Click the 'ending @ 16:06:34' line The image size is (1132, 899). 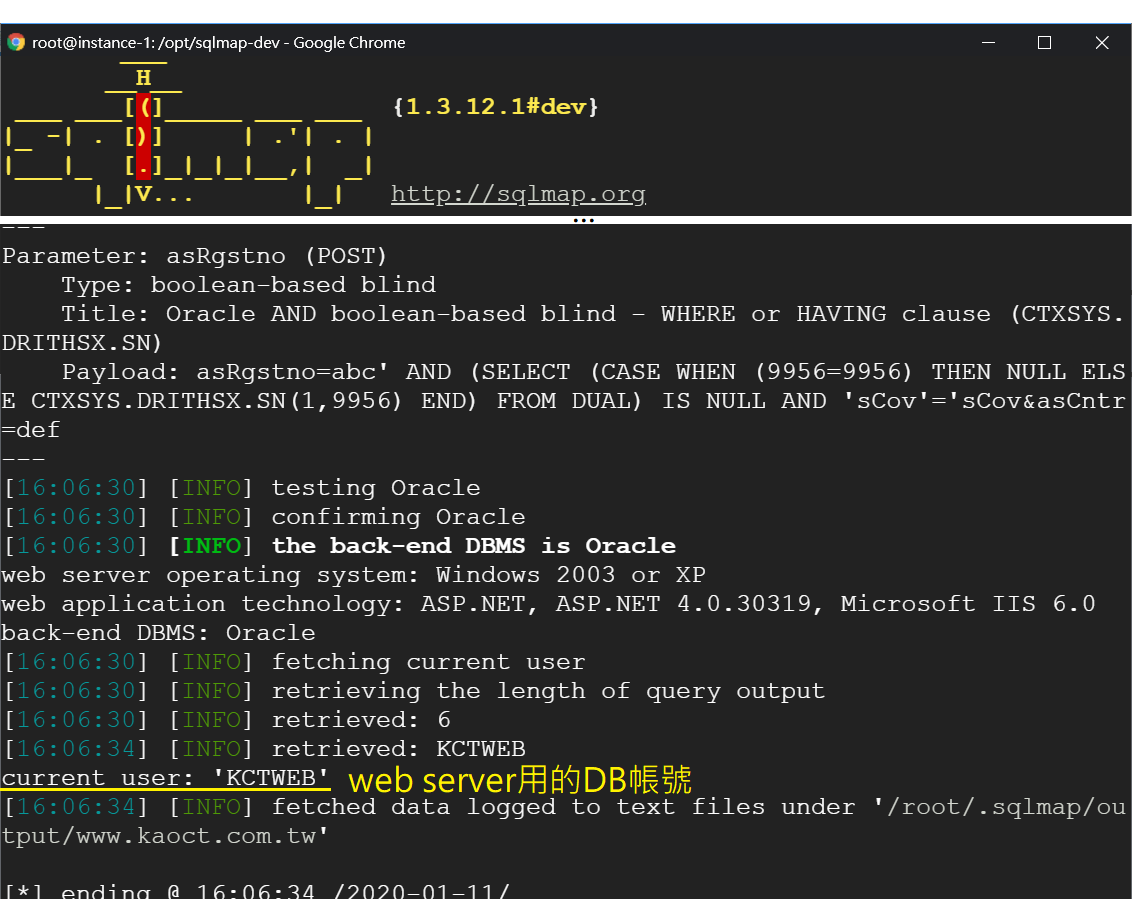click(256, 890)
